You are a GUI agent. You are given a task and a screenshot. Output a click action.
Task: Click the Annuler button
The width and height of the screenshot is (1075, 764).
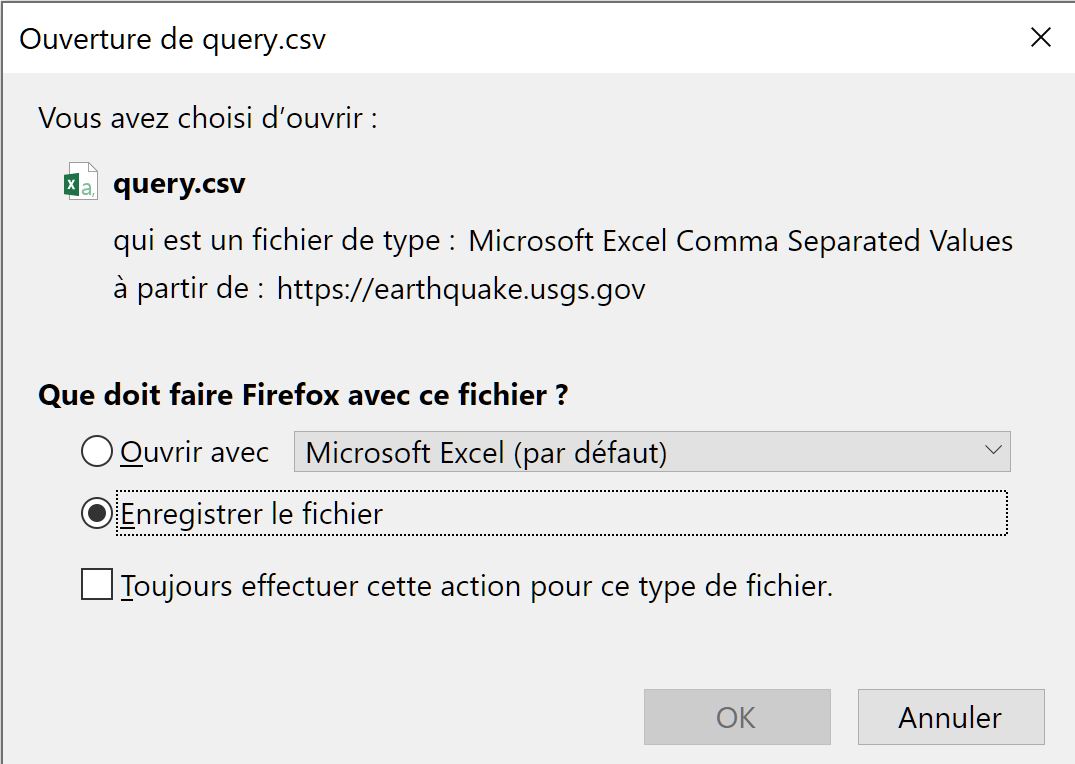950,717
